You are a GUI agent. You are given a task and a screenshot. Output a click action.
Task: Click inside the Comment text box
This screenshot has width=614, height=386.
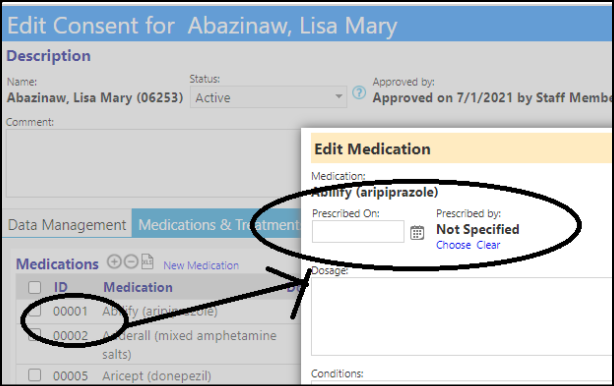(154, 163)
